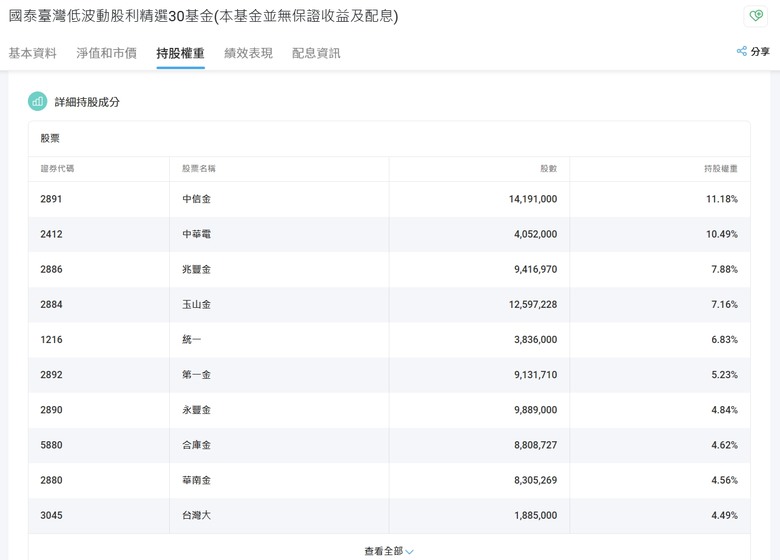
Task: Click weight value 4.49%
Action: 724,516
